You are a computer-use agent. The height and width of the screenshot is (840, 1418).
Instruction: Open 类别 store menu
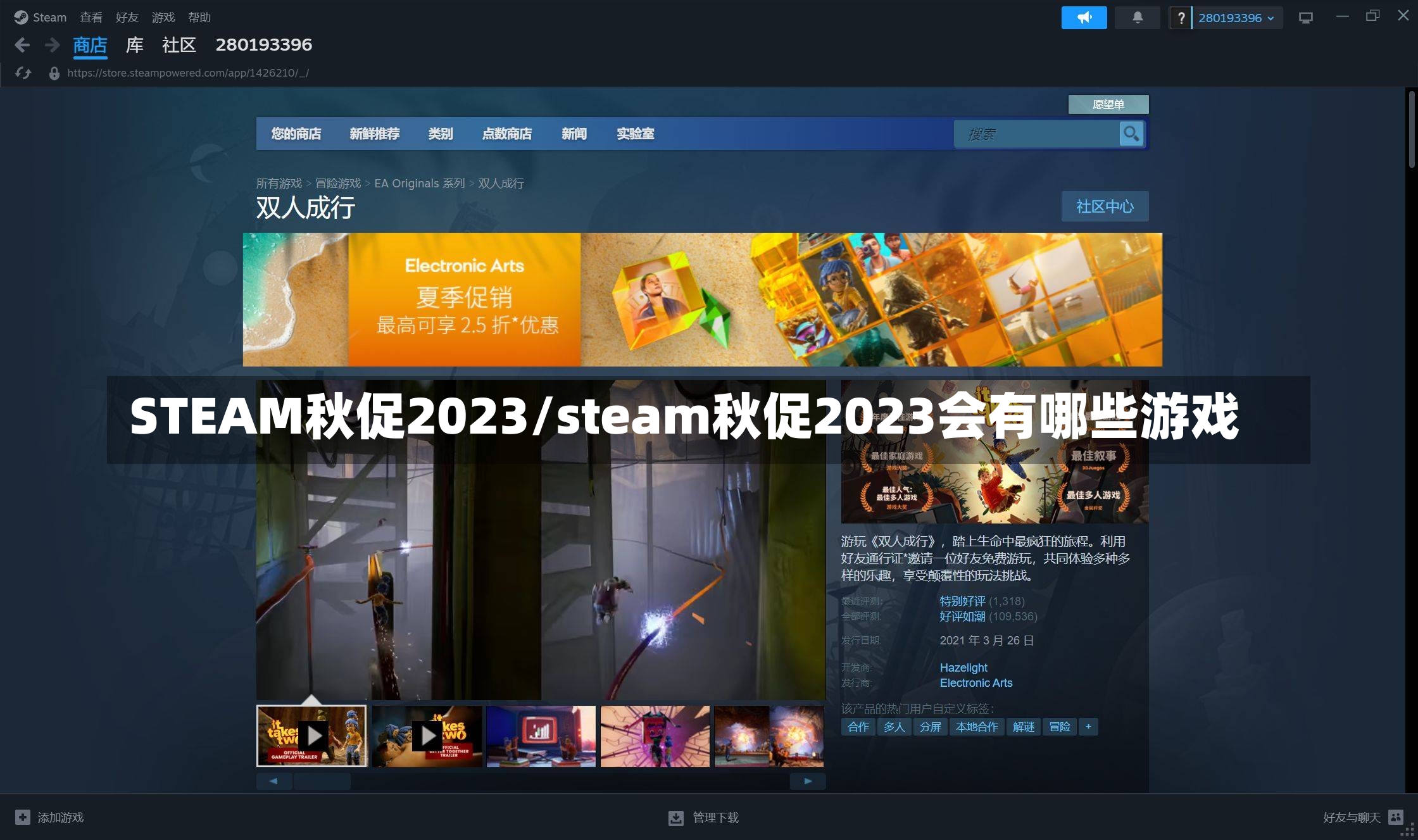tap(441, 134)
